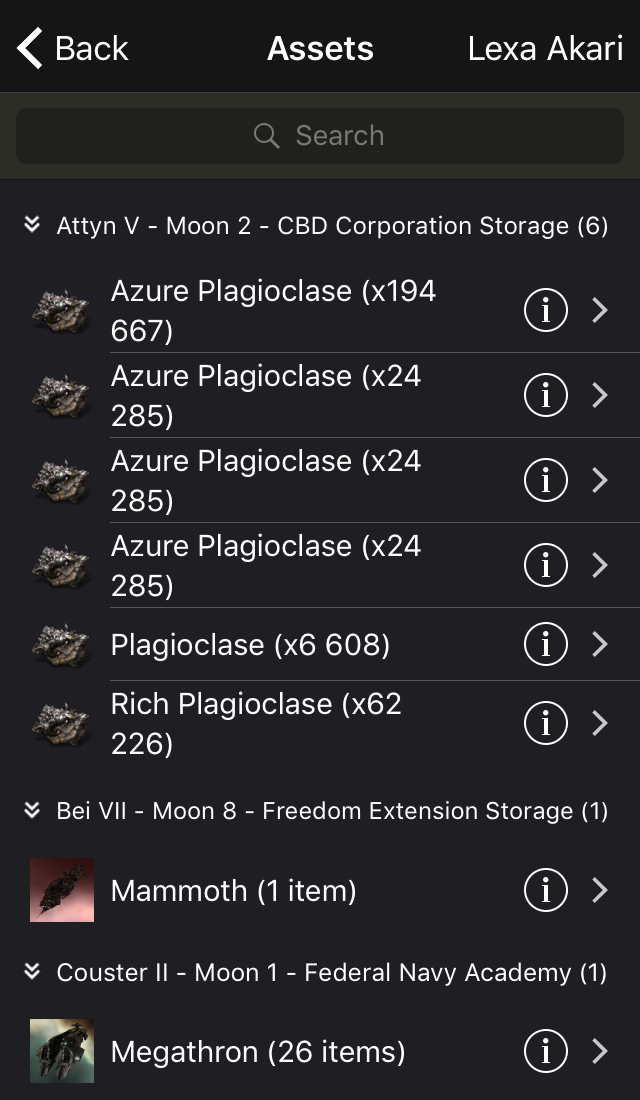The image size is (640, 1100).
Task: Go Back to the previous screen
Action: click(73, 48)
